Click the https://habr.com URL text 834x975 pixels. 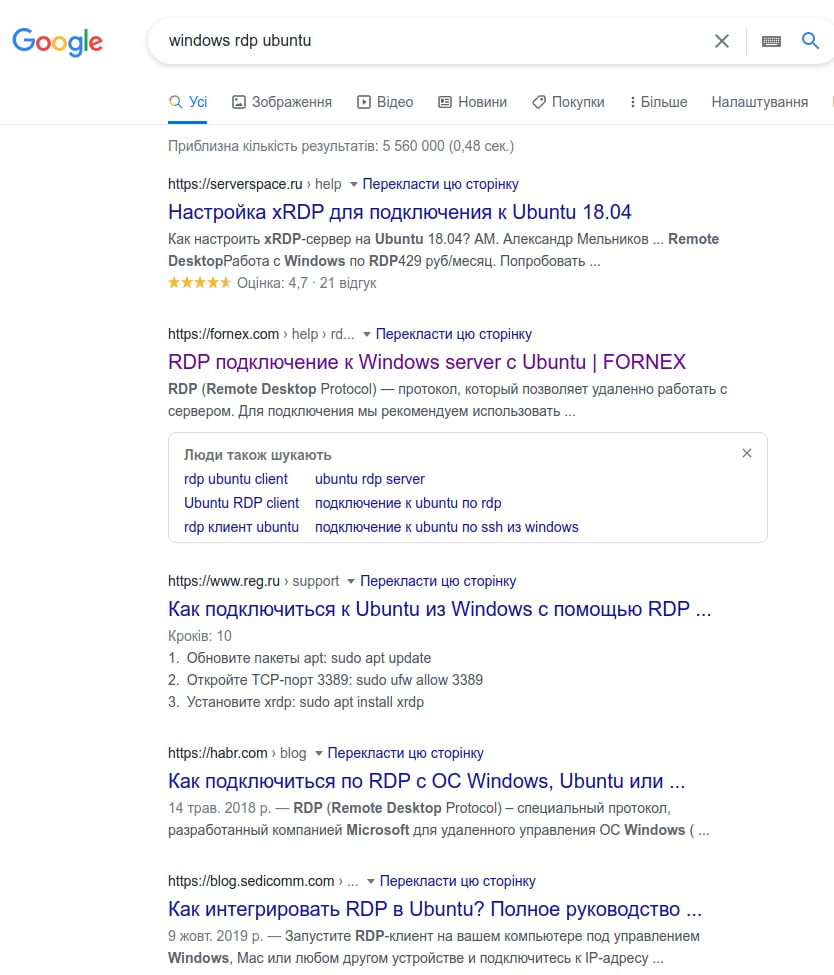218,753
